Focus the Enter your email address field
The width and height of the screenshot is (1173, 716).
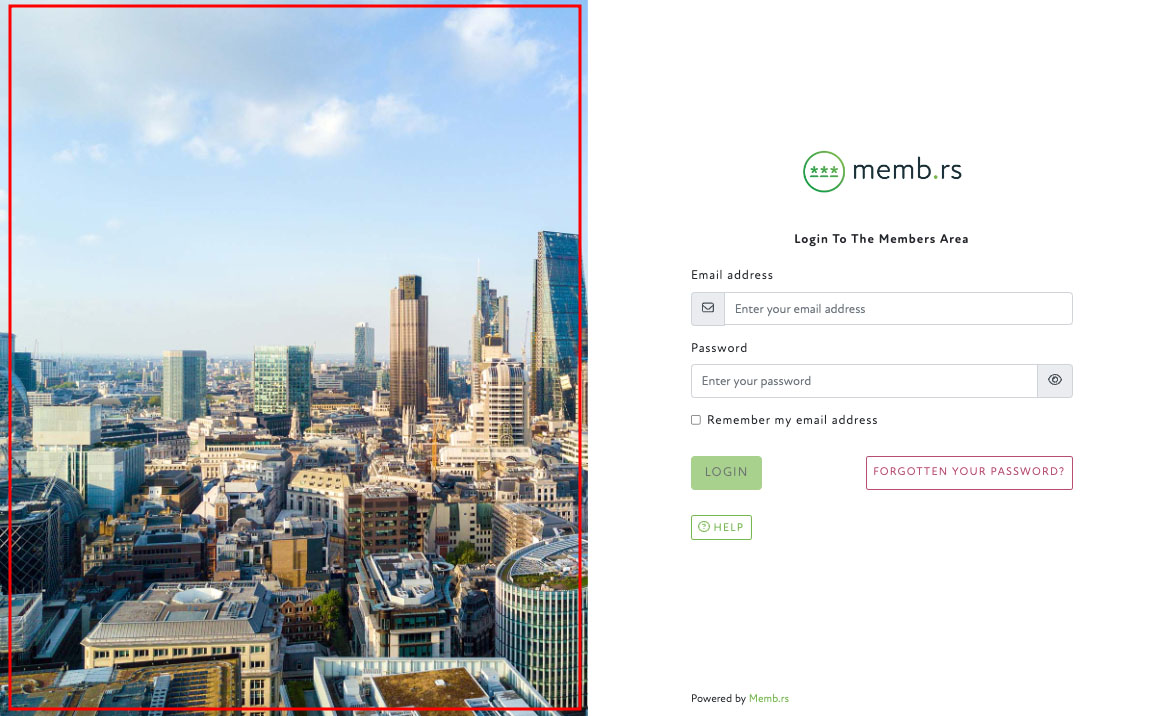(x=898, y=308)
